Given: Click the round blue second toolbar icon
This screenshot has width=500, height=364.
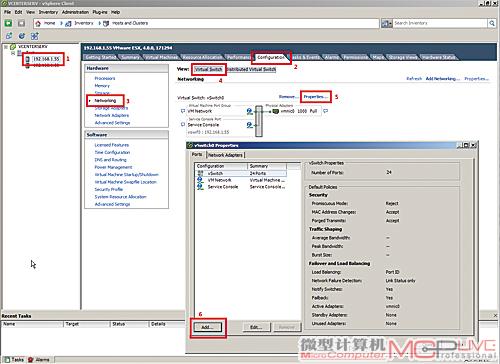Looking at the screenshot, I should pos(22,36).
